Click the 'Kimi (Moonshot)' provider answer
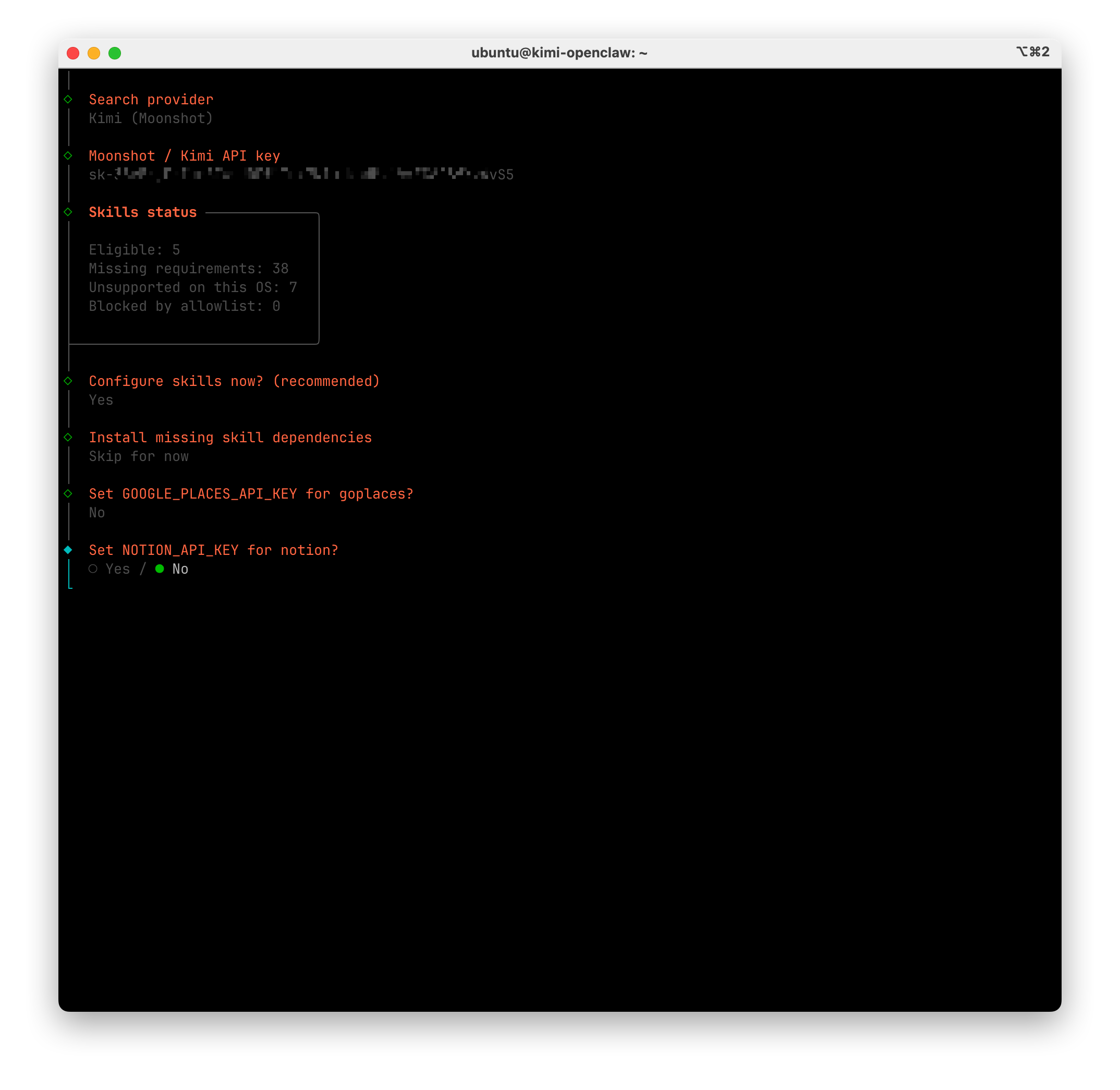1120x1090 pixels. [x=151, y=118]
